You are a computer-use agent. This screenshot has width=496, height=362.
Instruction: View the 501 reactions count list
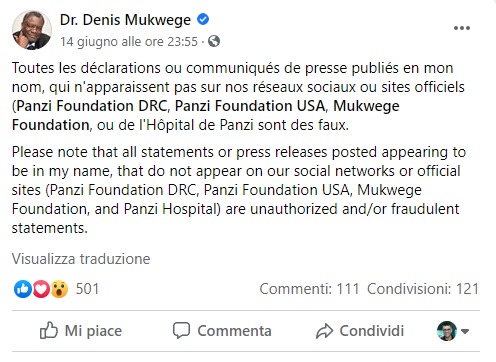pos(87,289)
